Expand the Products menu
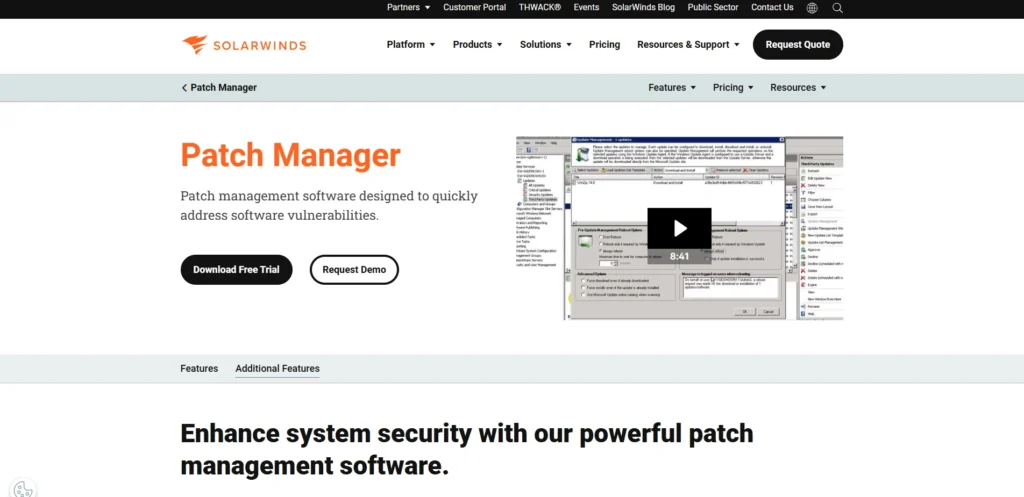The image size is (1024, 497). 477,44
